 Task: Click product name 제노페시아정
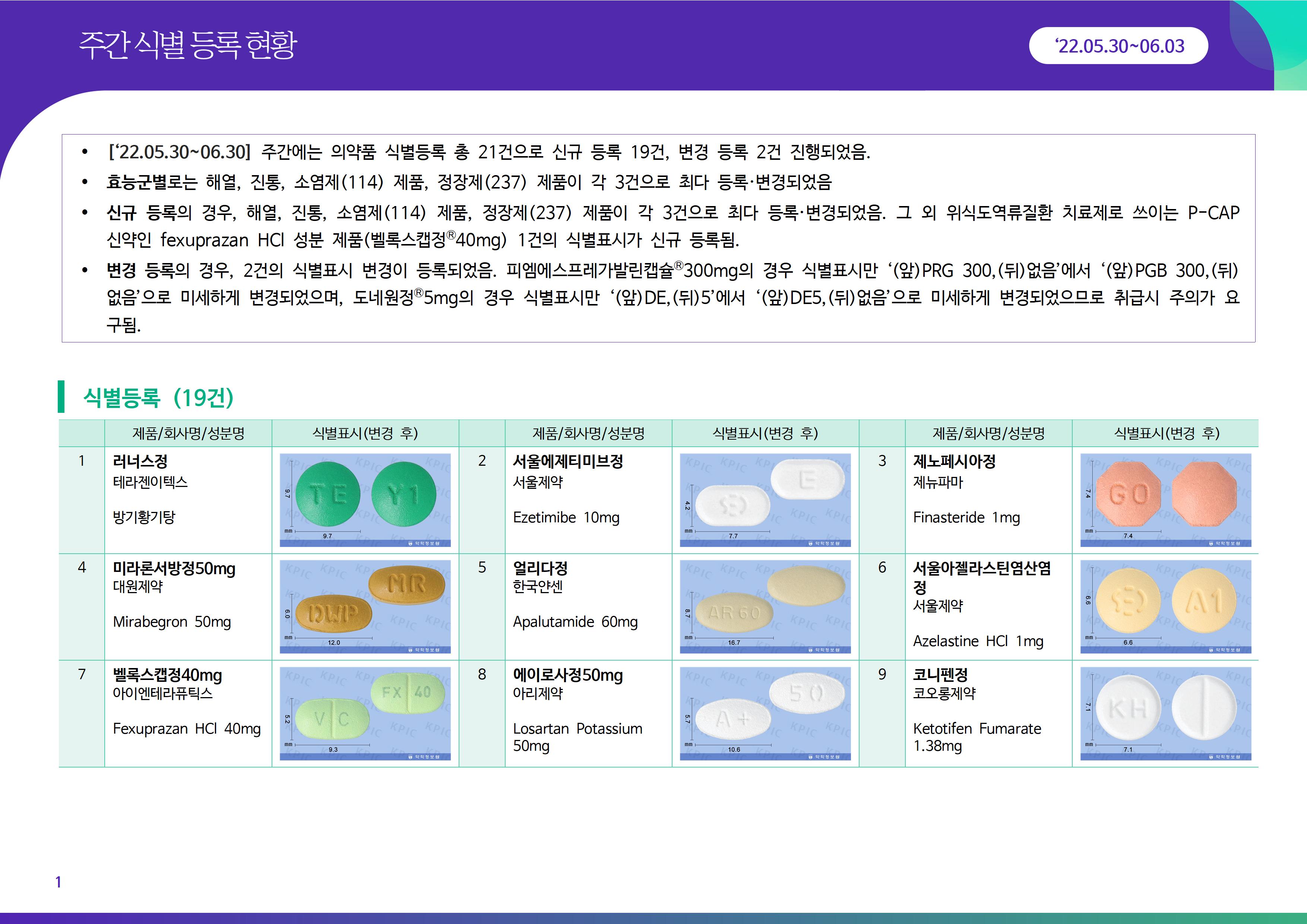click(954, 461)
